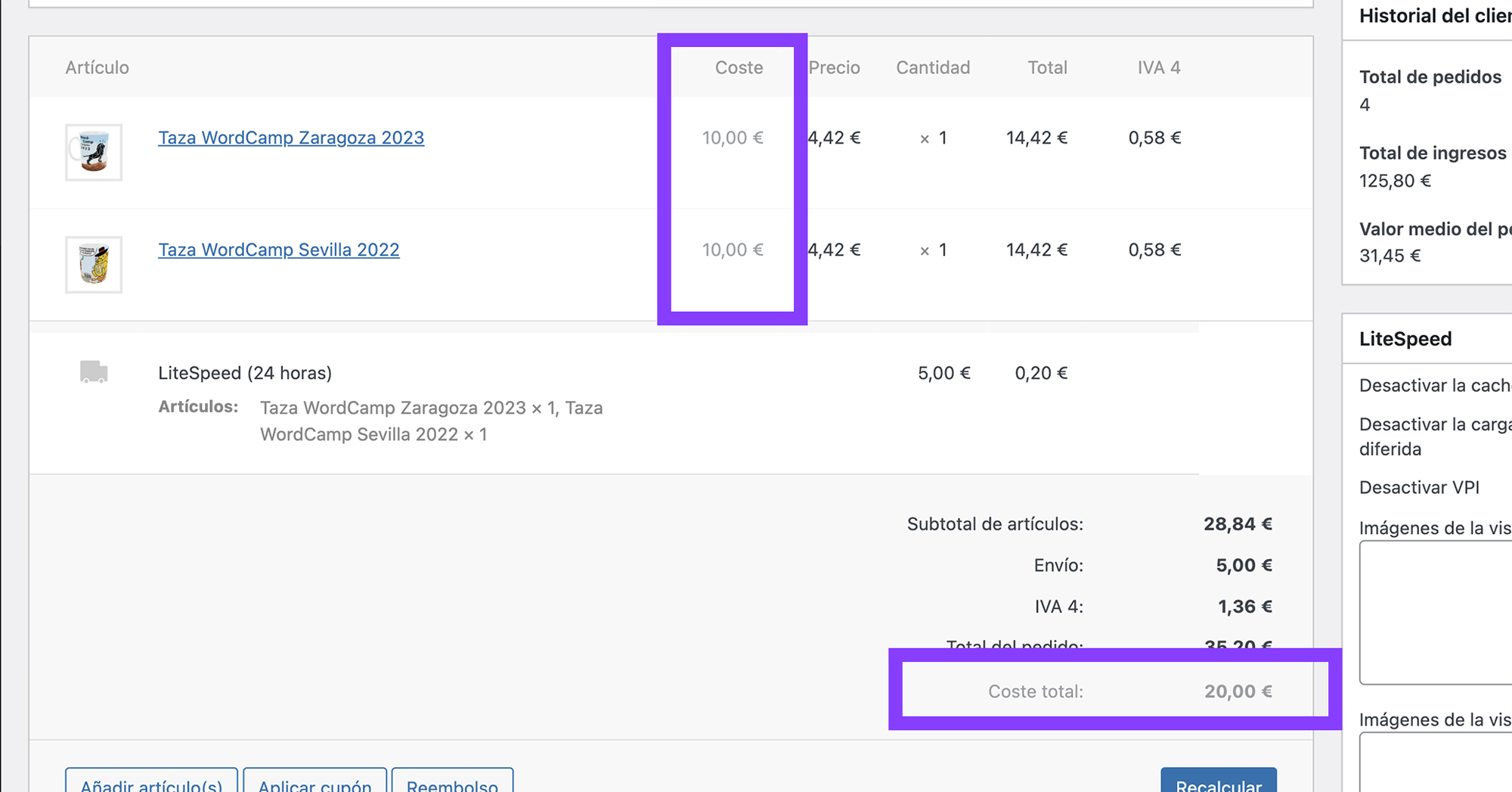
Task: Open the Taza WordCamp Zaragoza 2023 link
Action: tap(290, 138)
